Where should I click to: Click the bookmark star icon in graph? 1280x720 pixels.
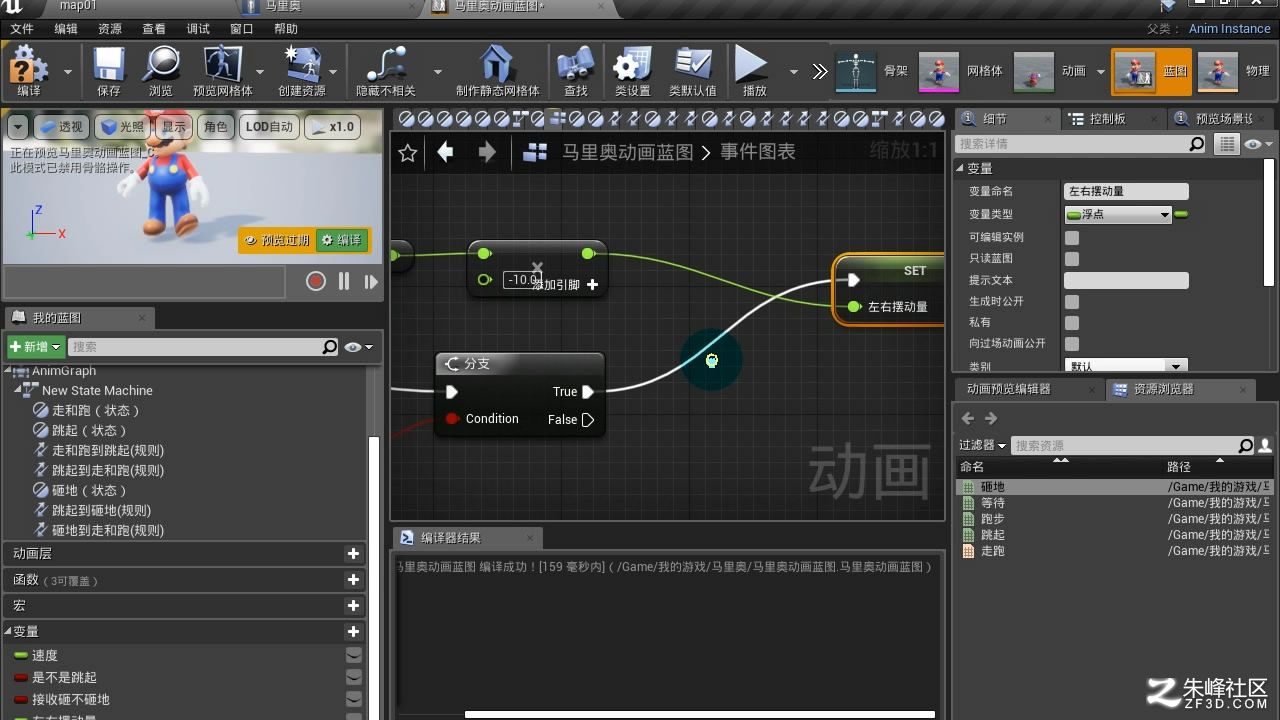pyautogui.click(x=407, y=153)
